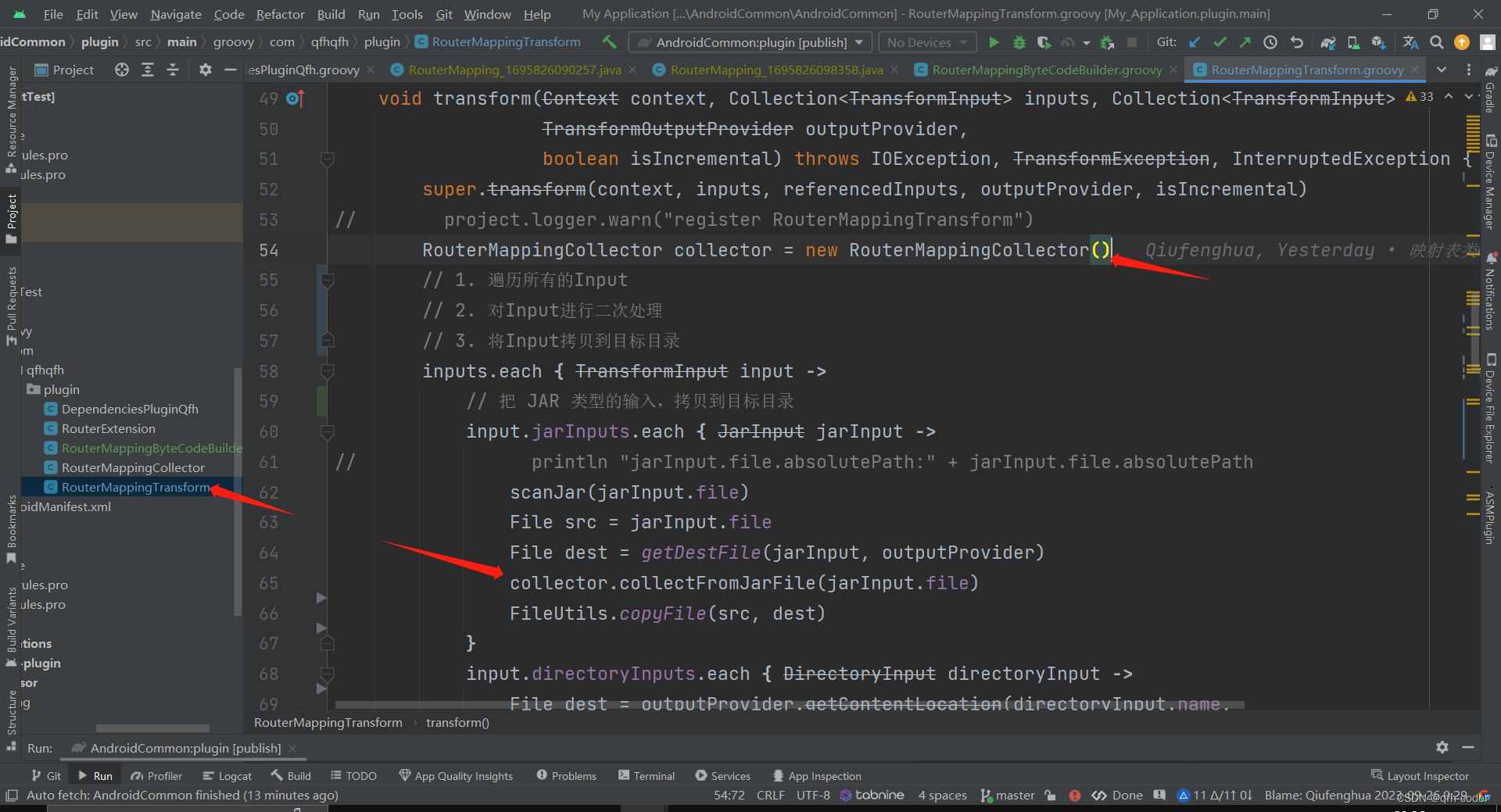The width and height of the screenshot is (1501, 812).
Task: Open account avatar icon
Action: [x=1488, y=42]
